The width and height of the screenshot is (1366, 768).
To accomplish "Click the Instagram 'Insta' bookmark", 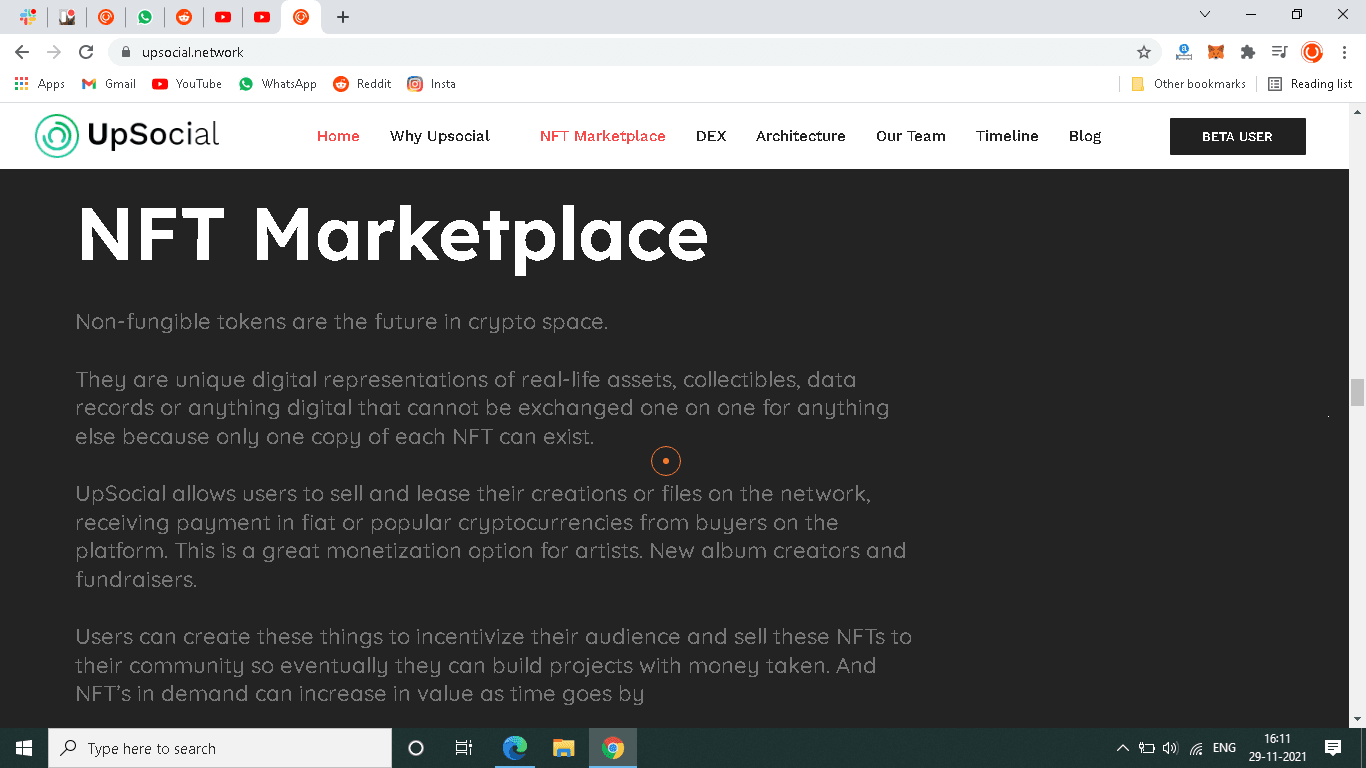I will click(x=432, y=84).
